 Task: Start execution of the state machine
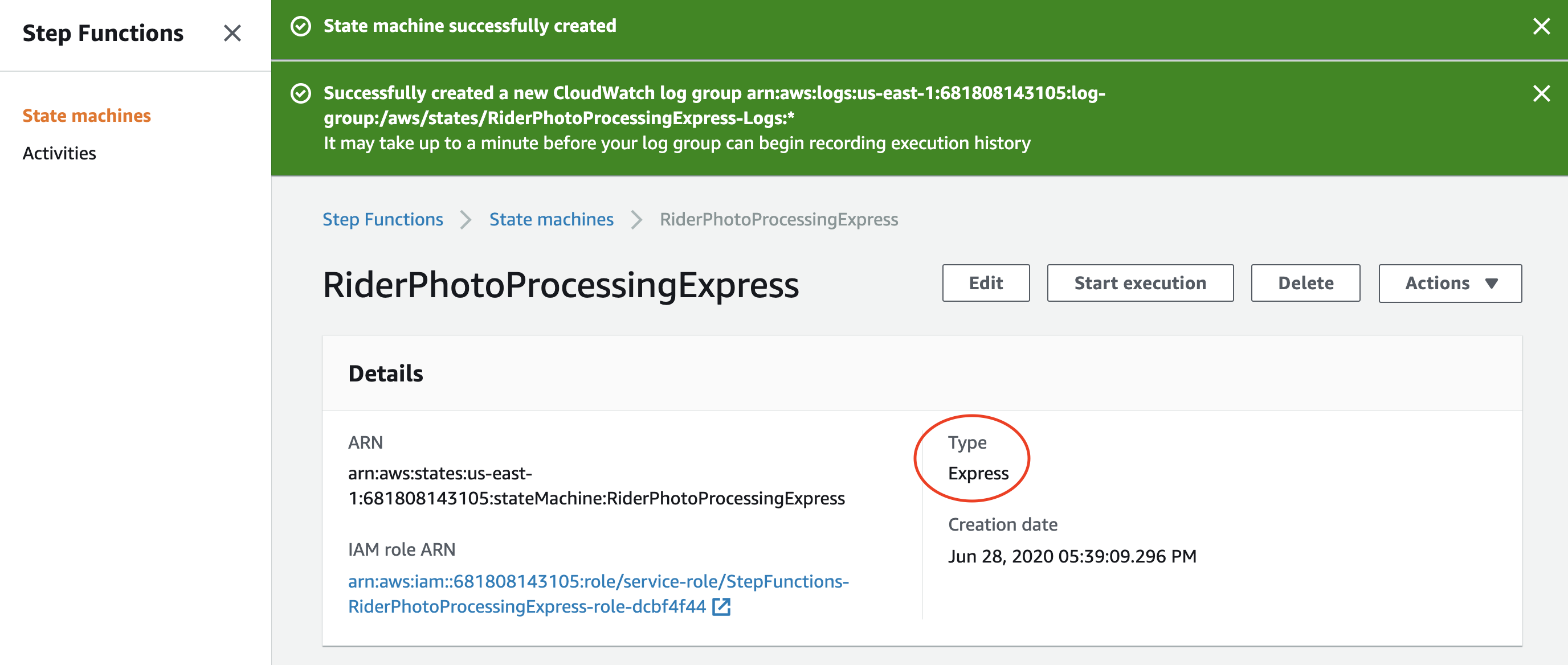[x=1140, y=283]
